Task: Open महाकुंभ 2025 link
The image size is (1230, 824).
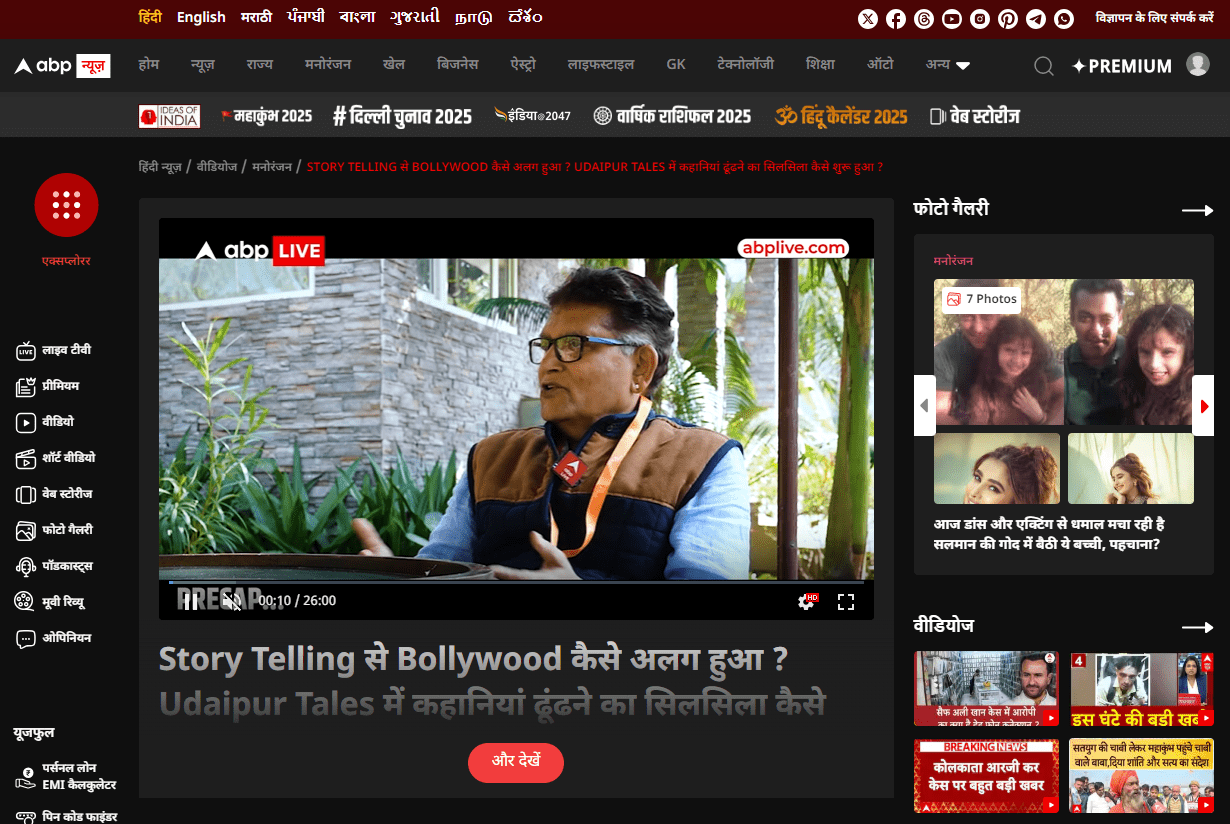Action: 266,116
